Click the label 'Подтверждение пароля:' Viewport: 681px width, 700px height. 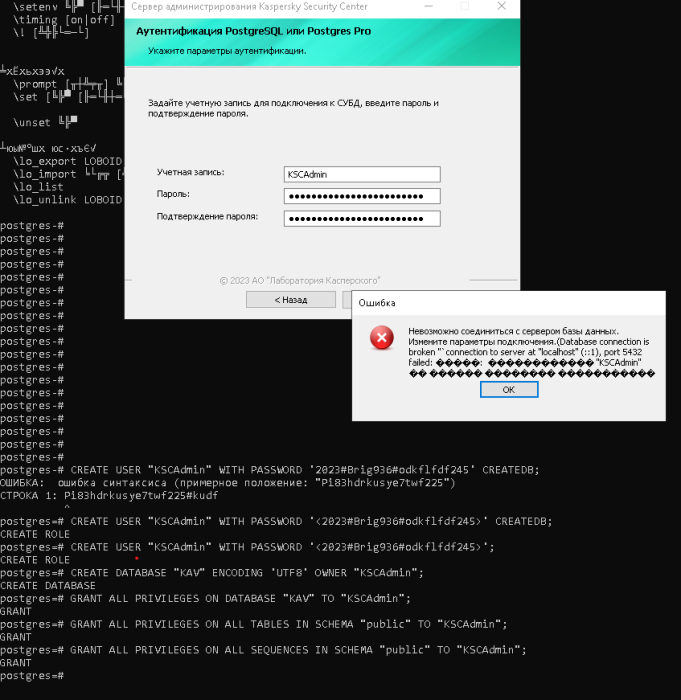[207, 217]
